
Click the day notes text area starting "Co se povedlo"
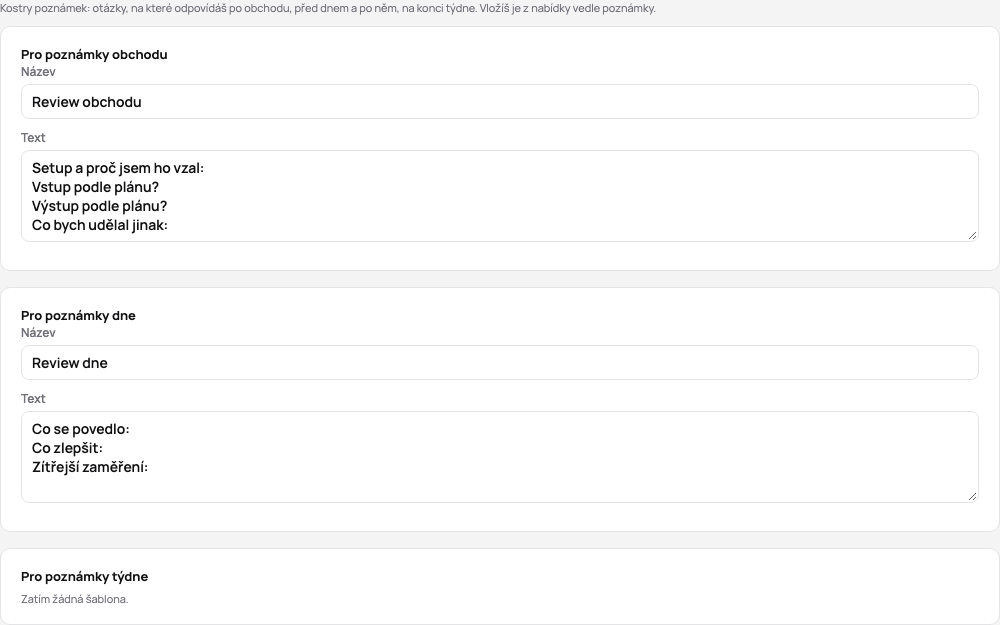coord(500,457)
